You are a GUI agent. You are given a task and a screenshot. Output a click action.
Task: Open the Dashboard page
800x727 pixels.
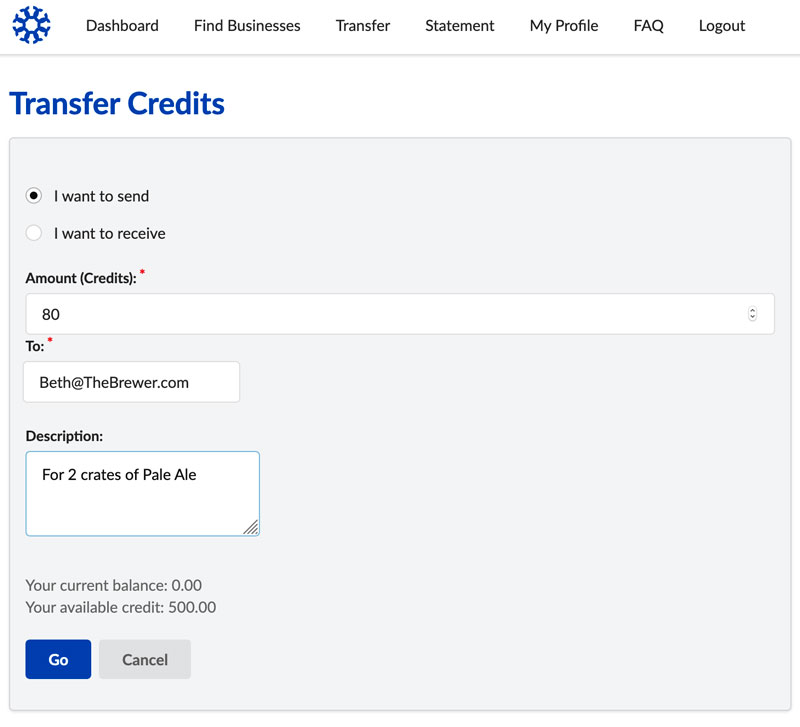click(122, 26)
